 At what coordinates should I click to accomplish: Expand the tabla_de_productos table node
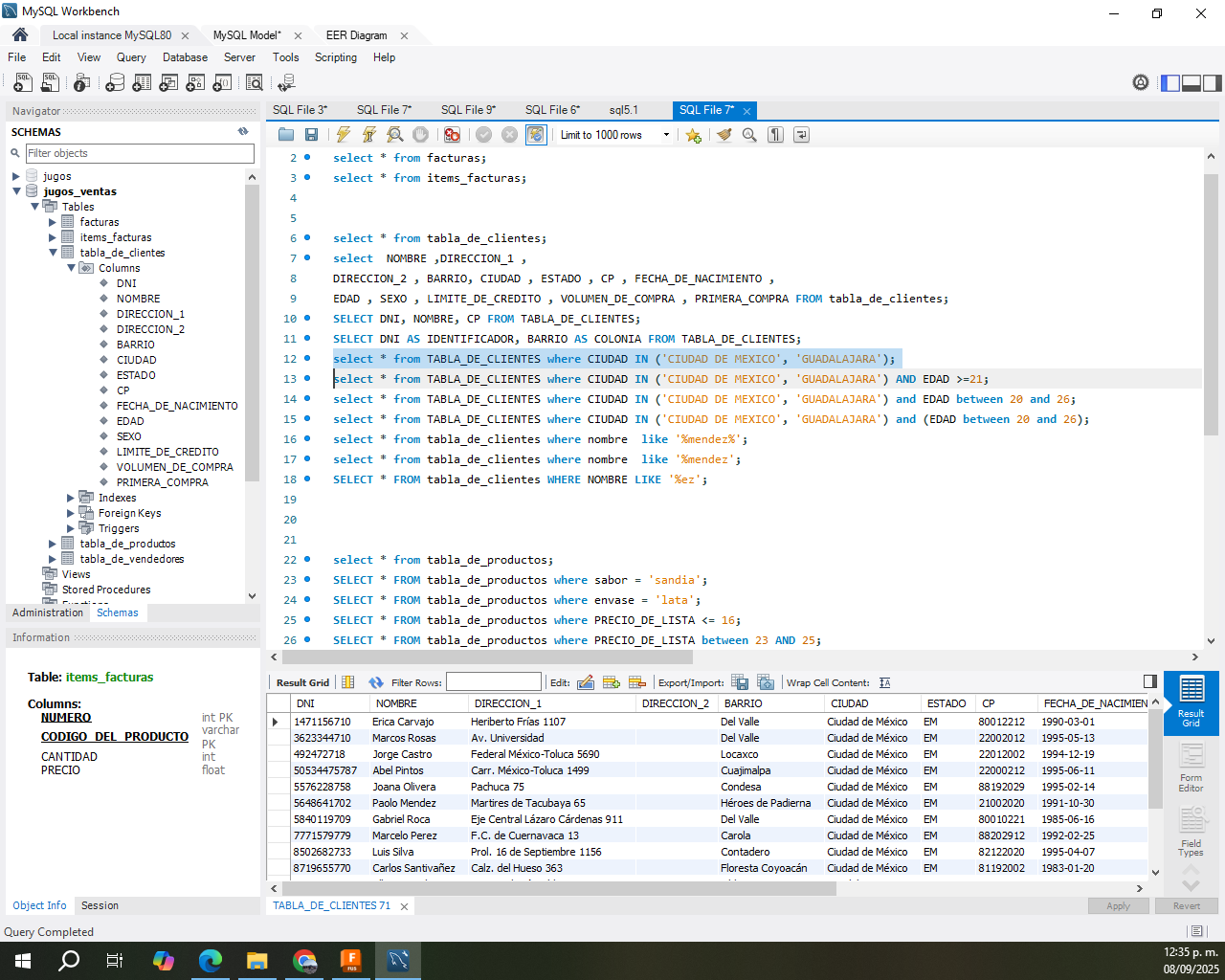(53, 544)
